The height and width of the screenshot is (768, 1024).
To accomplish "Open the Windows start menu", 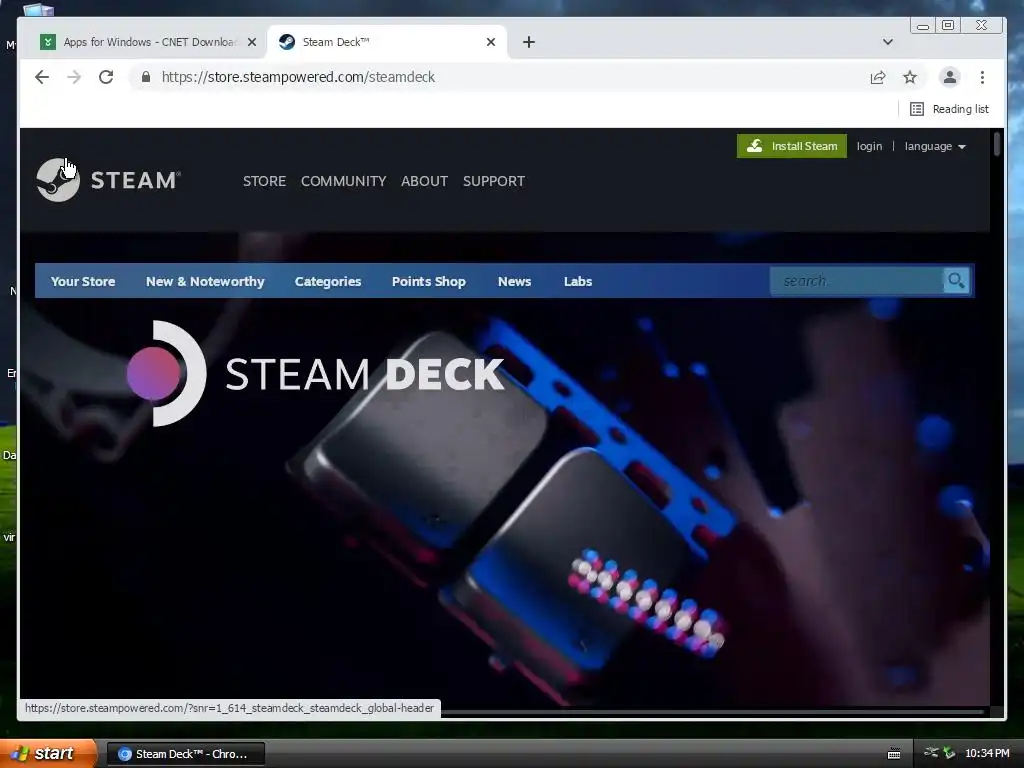I will (x=48, y=754).
